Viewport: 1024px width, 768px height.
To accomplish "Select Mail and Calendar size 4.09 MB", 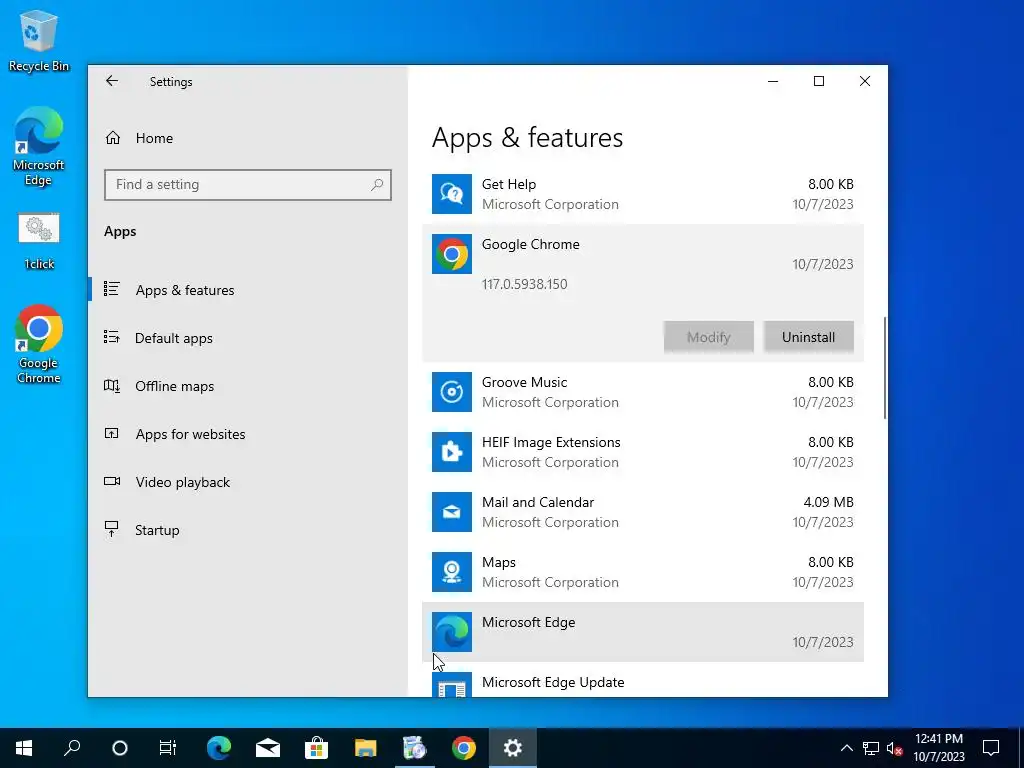I will [828, 502].
